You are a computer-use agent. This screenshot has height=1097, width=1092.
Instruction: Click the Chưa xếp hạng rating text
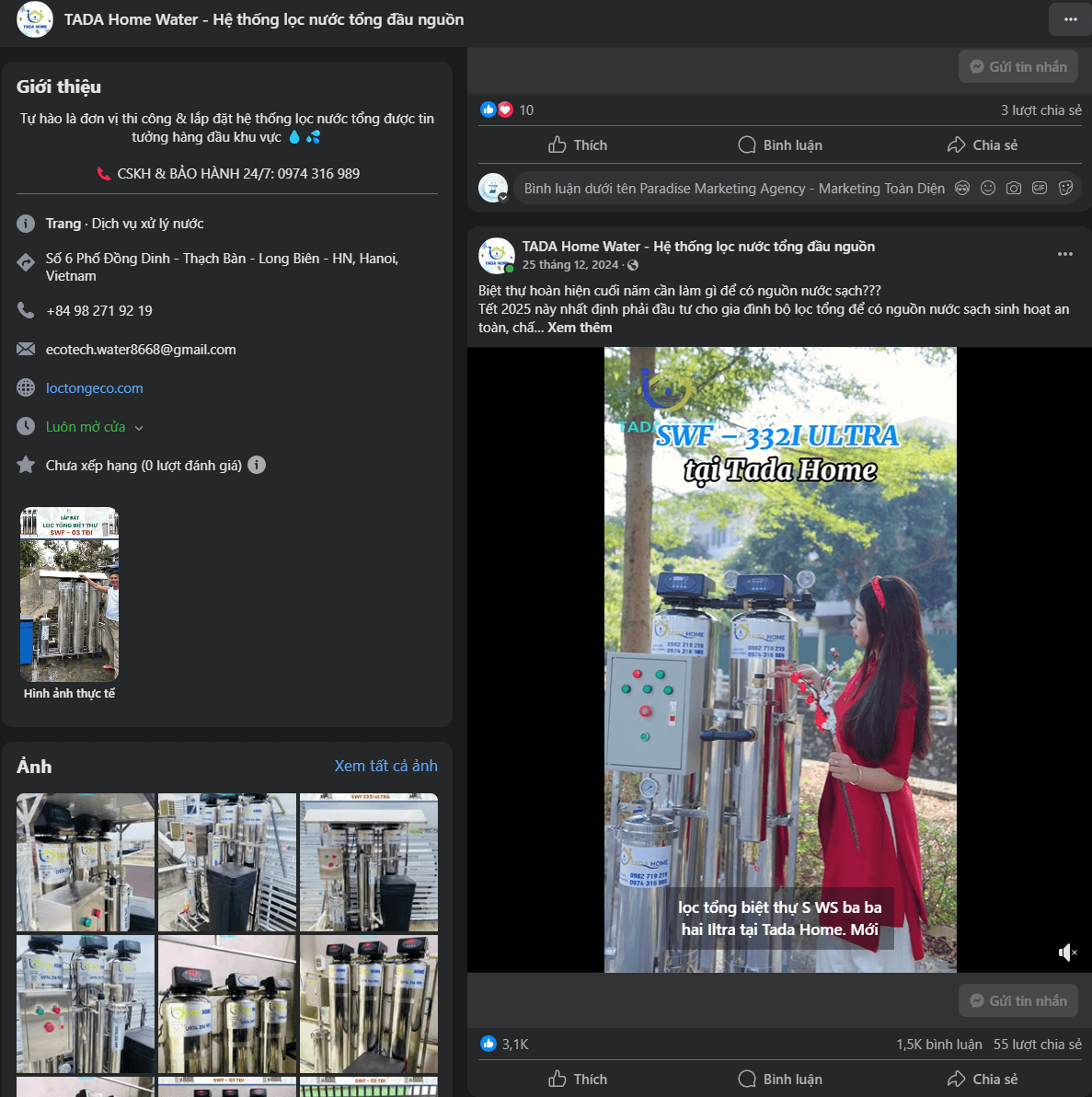(x=144, y=466)
